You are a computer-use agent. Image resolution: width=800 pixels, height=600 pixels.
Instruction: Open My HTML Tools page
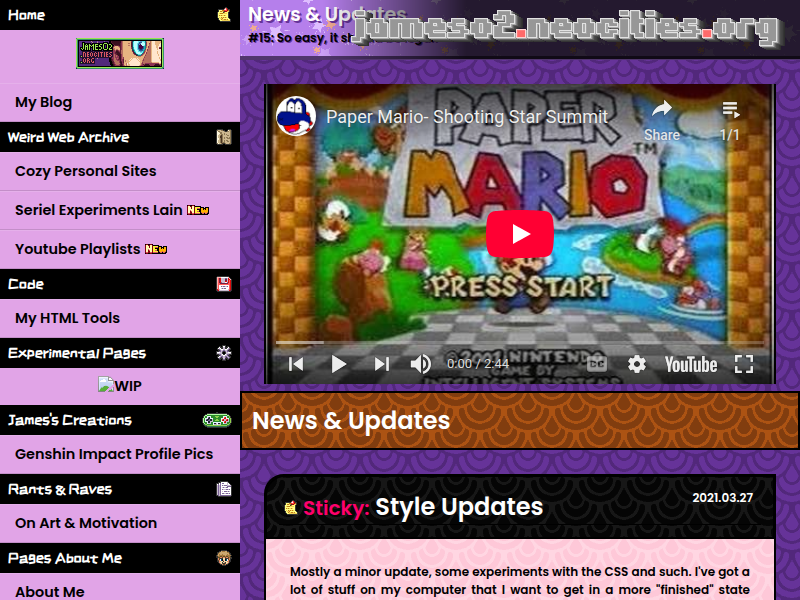[67, 318]
